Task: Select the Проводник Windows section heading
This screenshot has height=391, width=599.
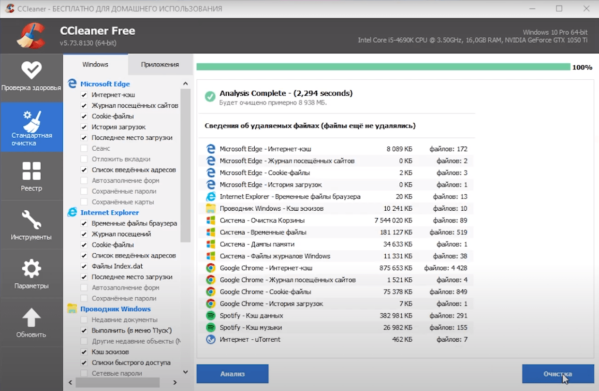Action: pos(115,309)
